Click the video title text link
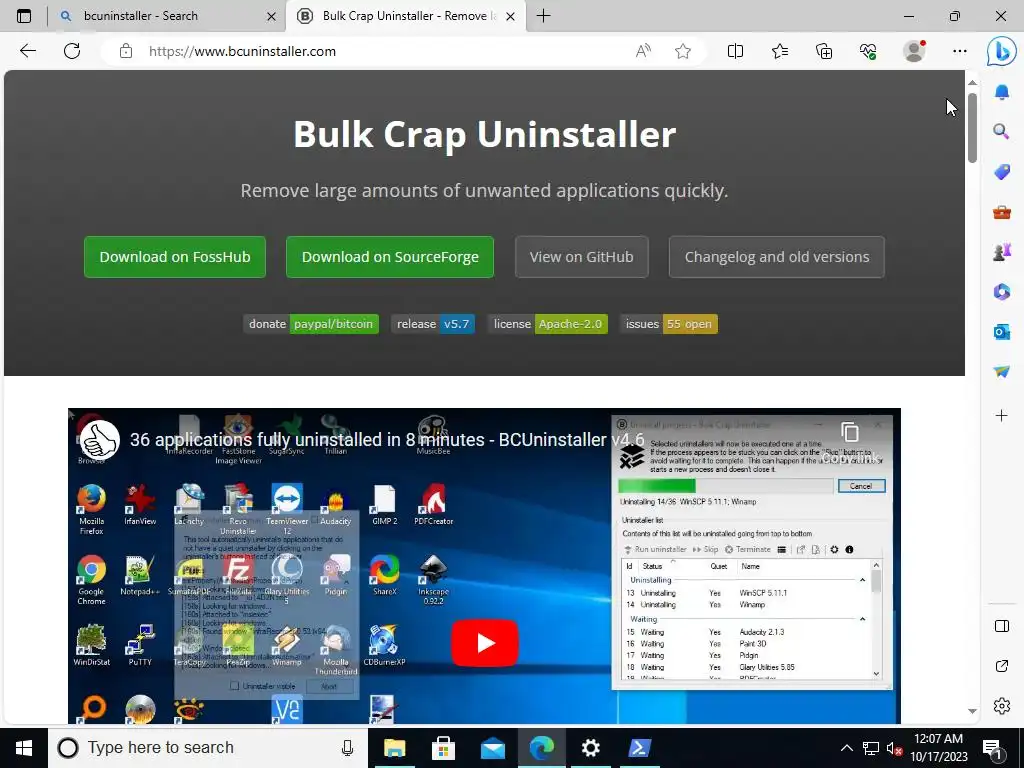The width and height of the screenshot is (1024, 768). [x=387, y=440]
